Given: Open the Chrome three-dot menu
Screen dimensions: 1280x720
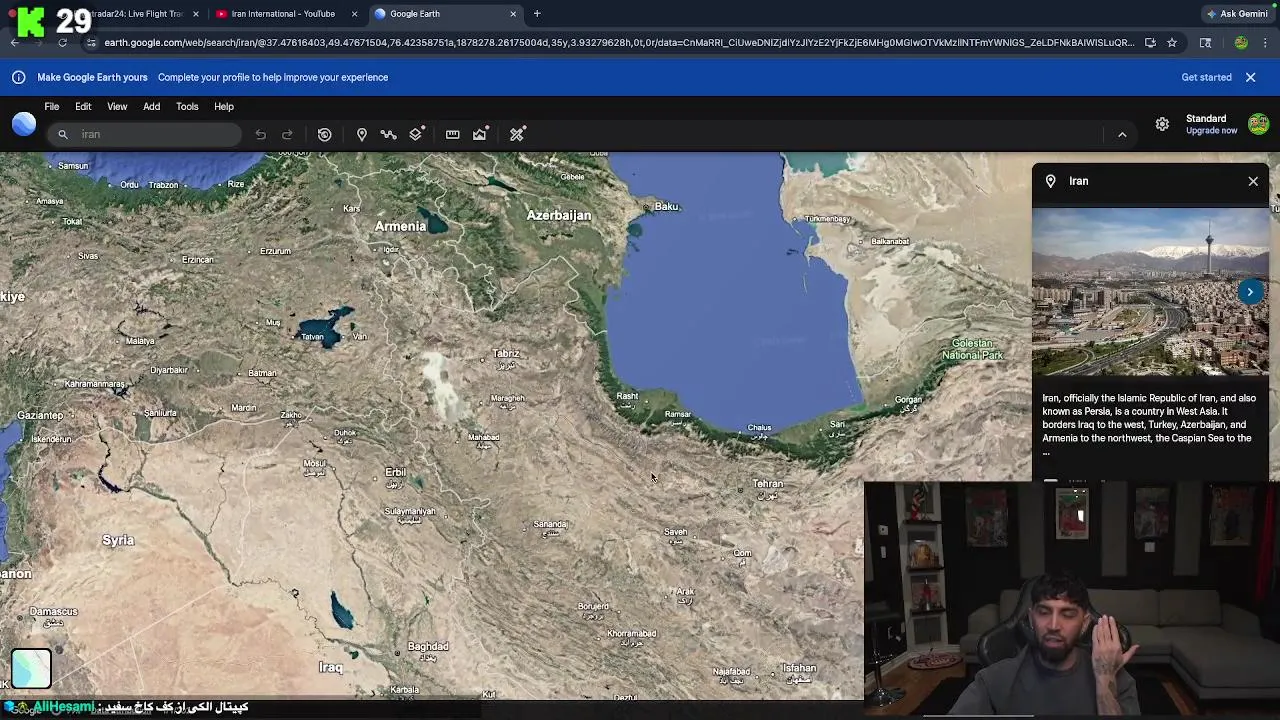Looking at the screenshot, I should click(1266, 43).
